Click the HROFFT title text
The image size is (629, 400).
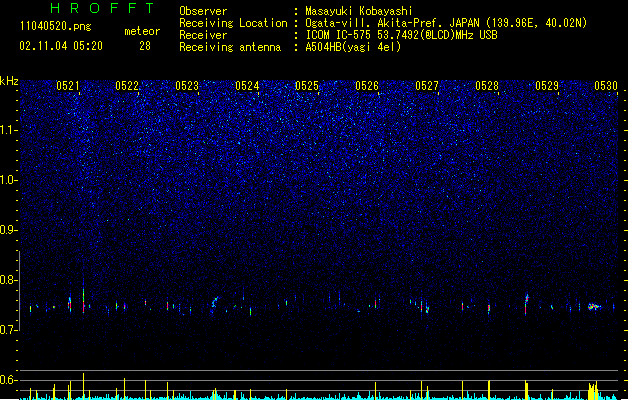click(102, 8)
